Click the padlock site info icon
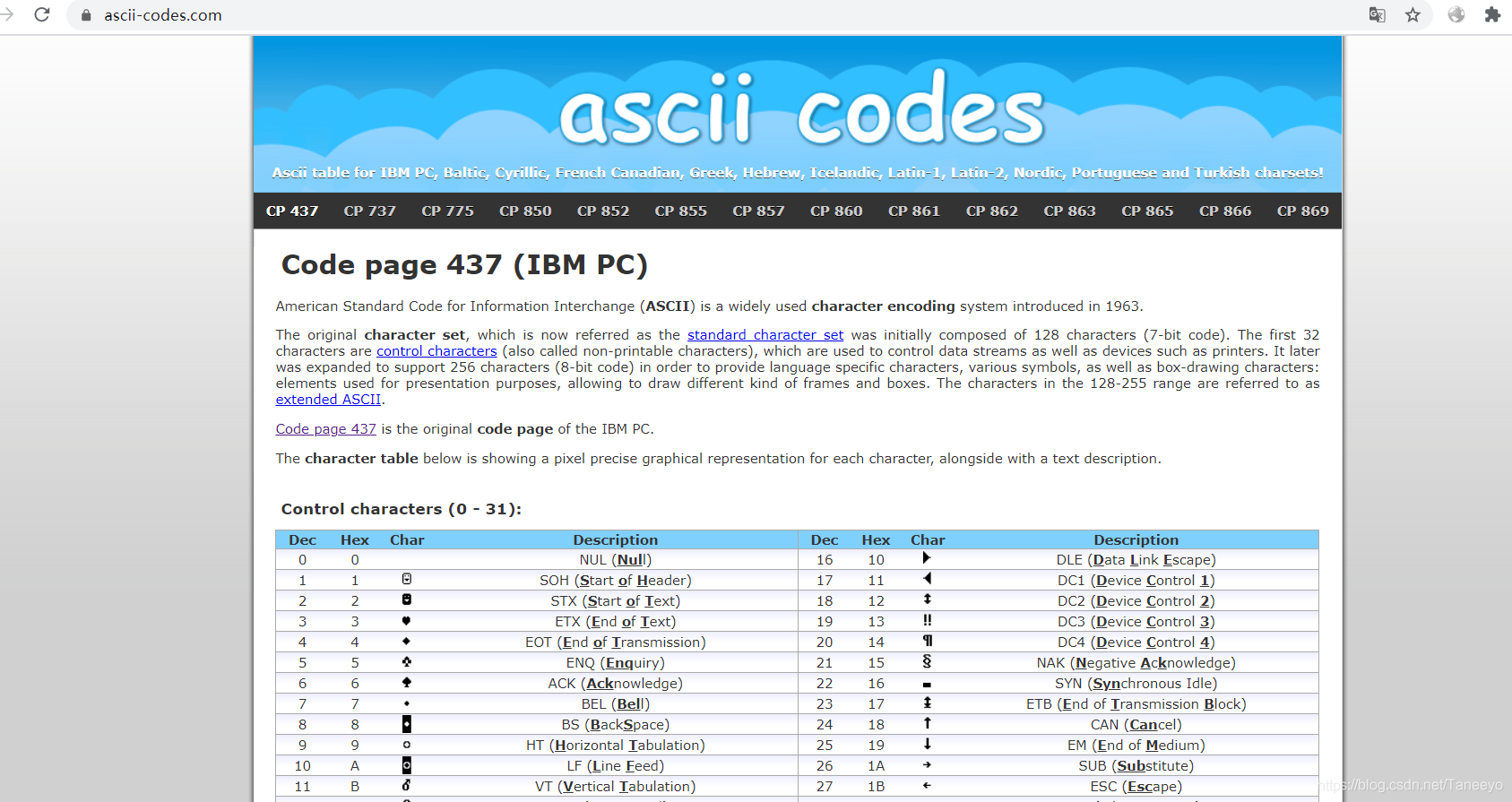 click(86, 15)
